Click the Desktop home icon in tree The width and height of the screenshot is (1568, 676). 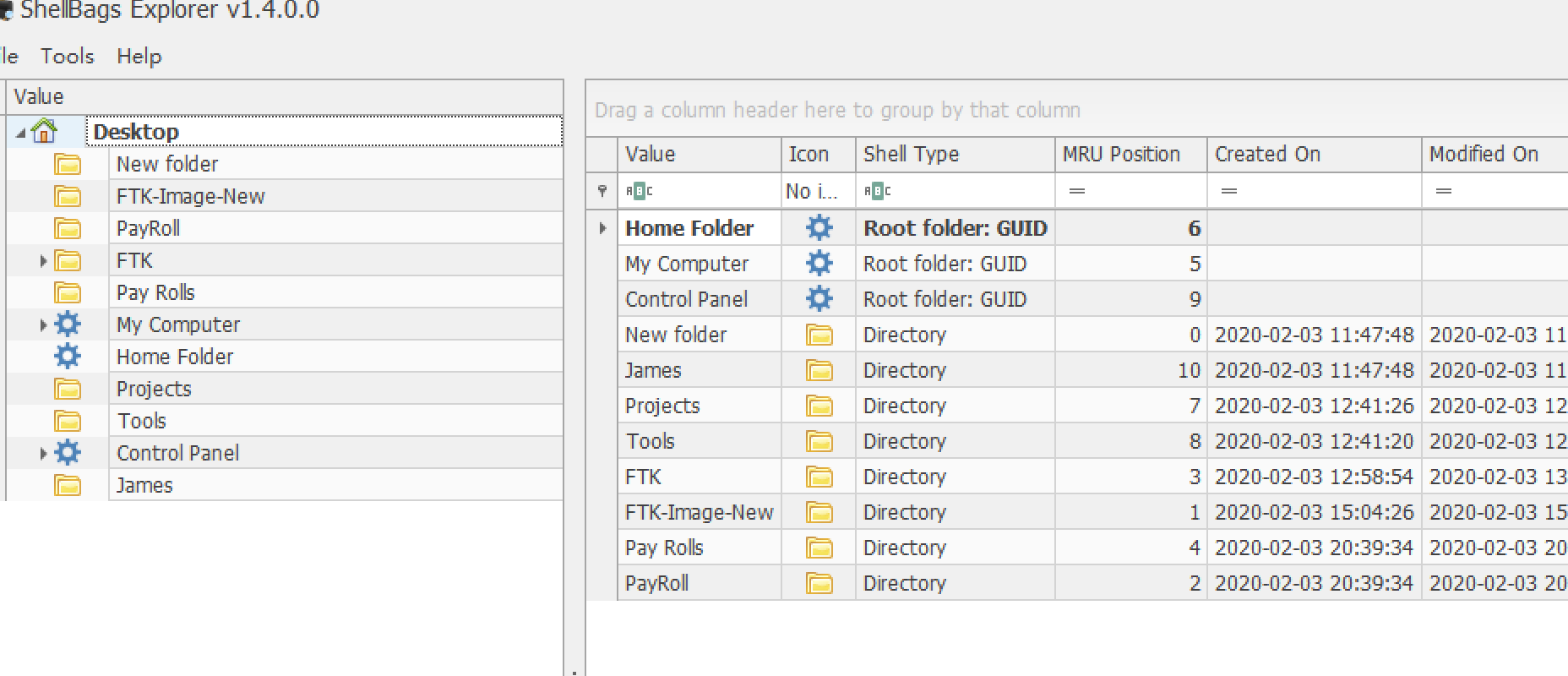43,131
